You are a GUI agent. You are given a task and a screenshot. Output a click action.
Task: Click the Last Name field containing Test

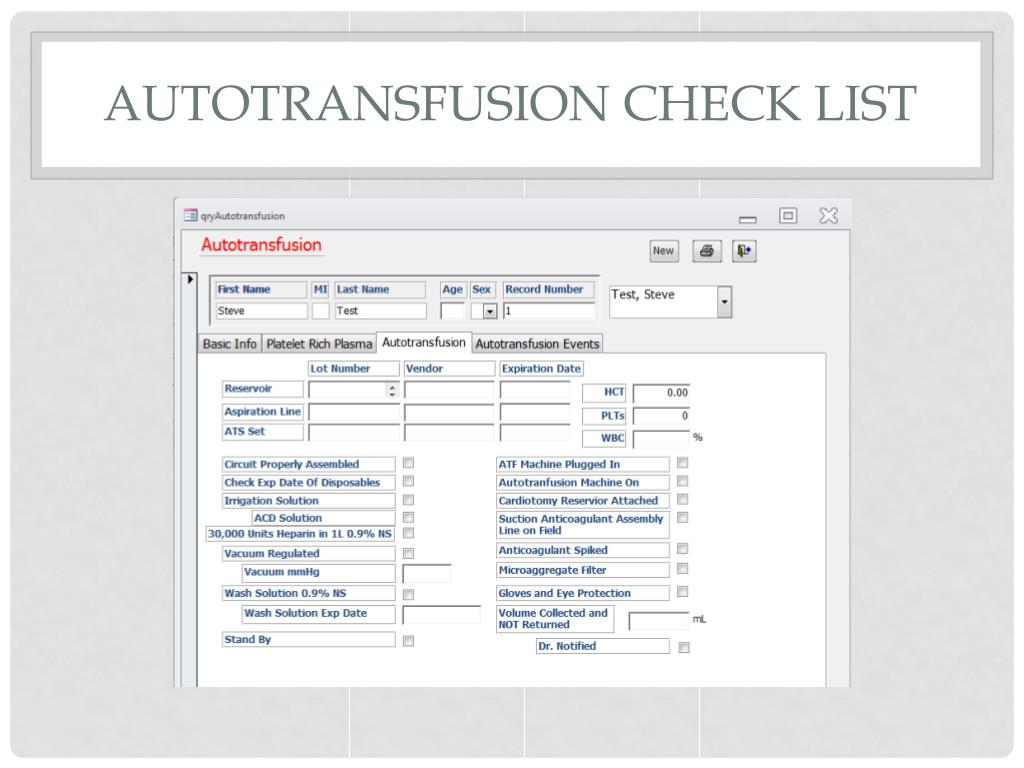pos(380,311)
